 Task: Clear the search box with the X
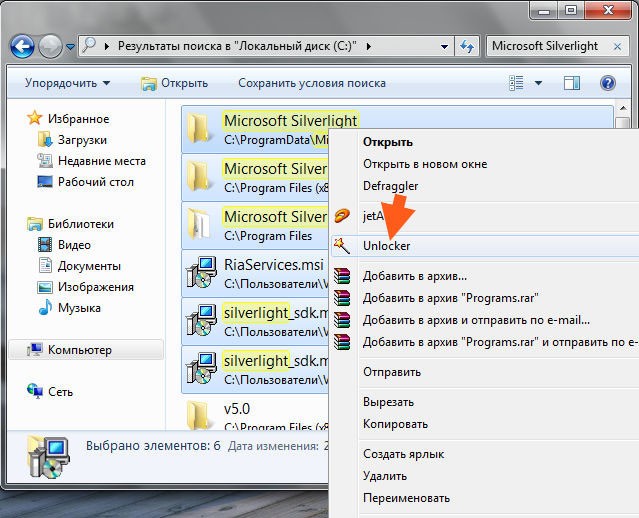tap(617, 46)
